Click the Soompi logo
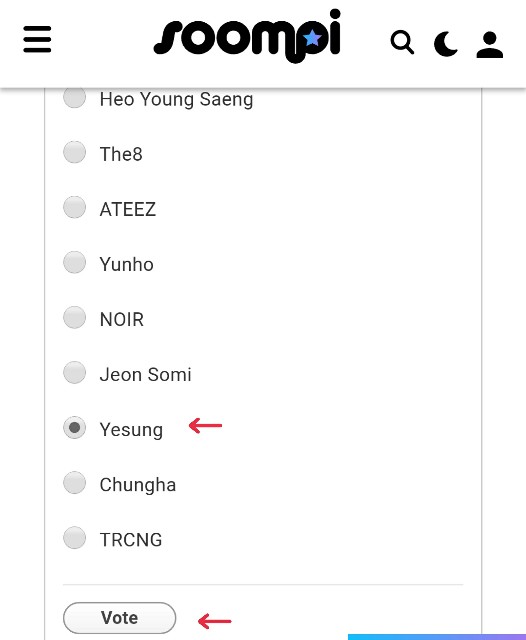The image size is (526, 640). 247,36
